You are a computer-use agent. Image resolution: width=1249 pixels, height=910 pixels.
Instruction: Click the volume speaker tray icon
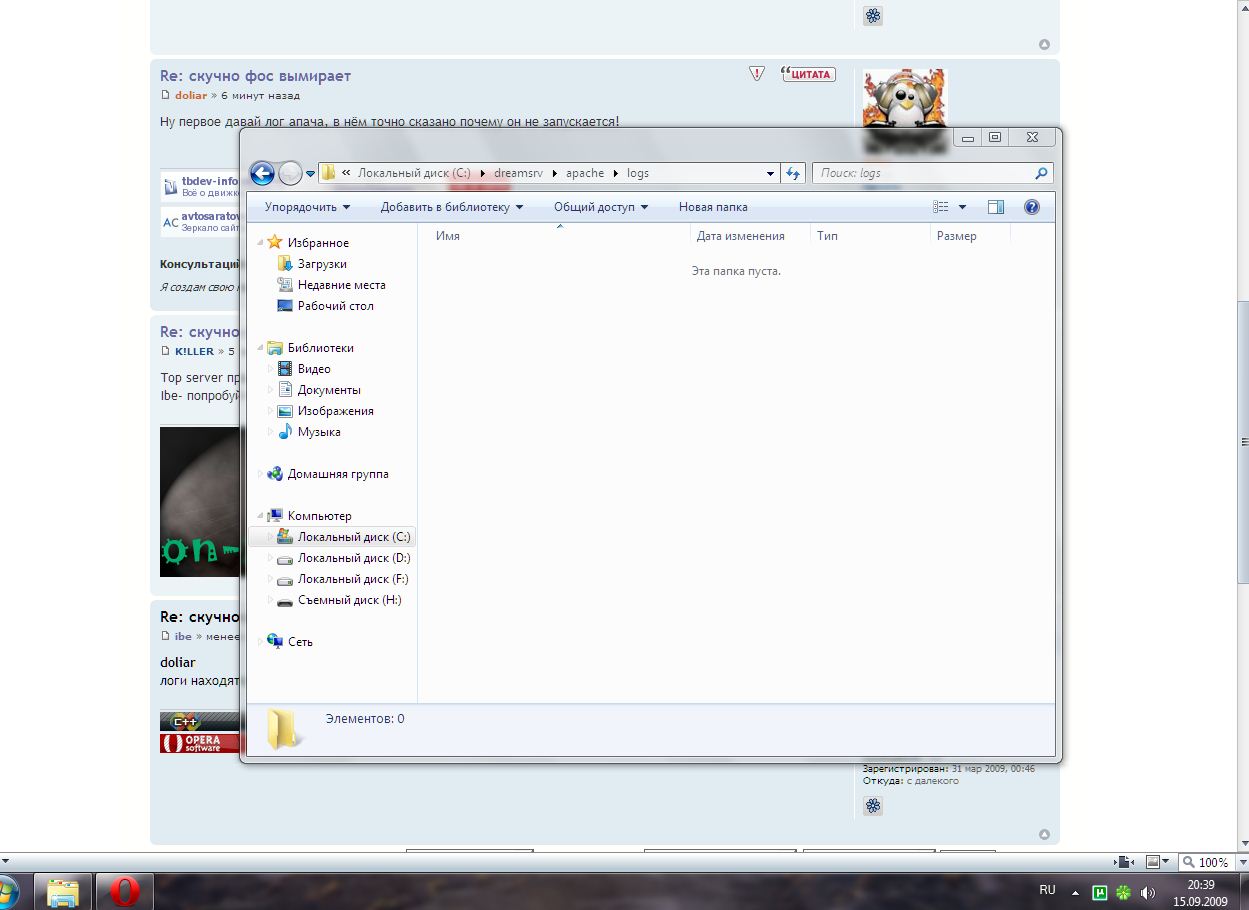(1148, 892)
